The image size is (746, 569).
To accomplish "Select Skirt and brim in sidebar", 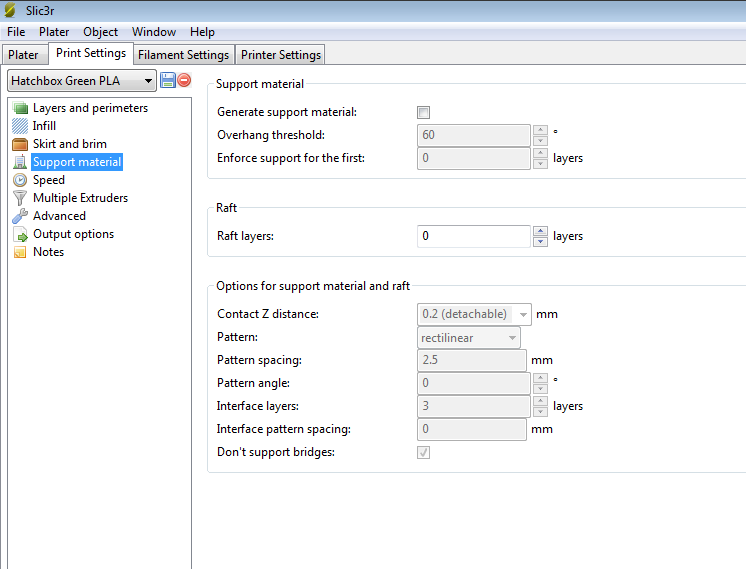I will pyautogui.click(x=69, y=144).
